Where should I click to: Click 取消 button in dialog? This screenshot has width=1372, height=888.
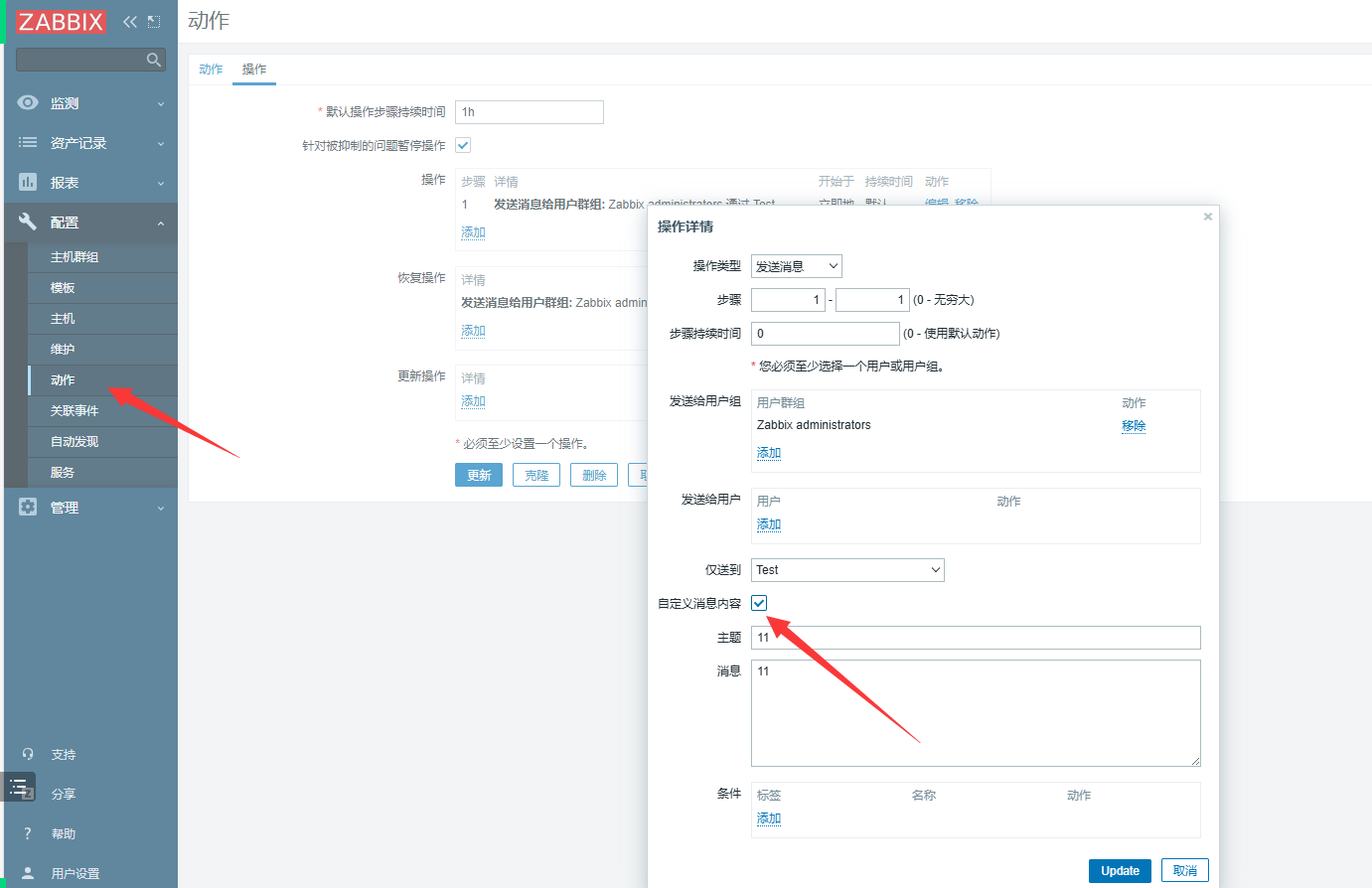click(x=1185, y=871)
